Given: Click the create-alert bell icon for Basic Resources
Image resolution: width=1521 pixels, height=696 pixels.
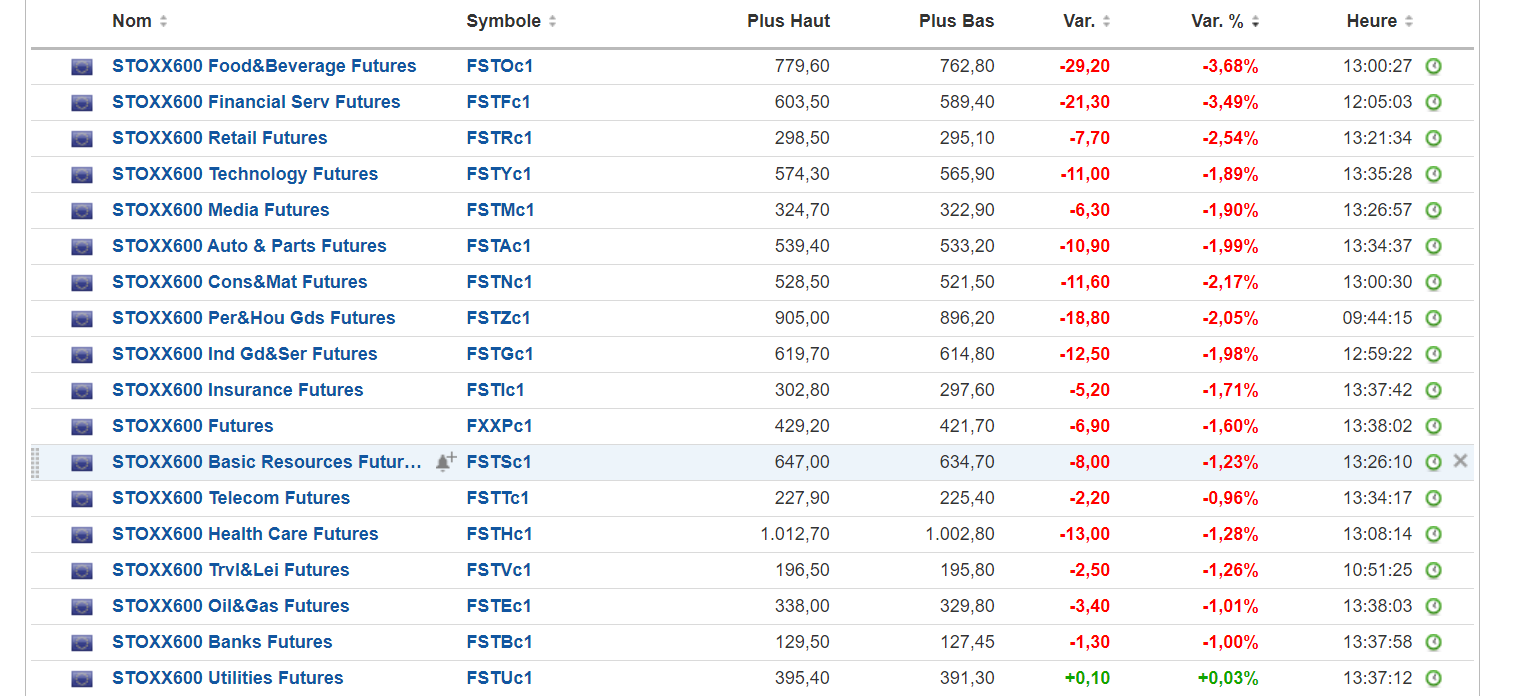Looking at the screenshot, I should 445,462.
